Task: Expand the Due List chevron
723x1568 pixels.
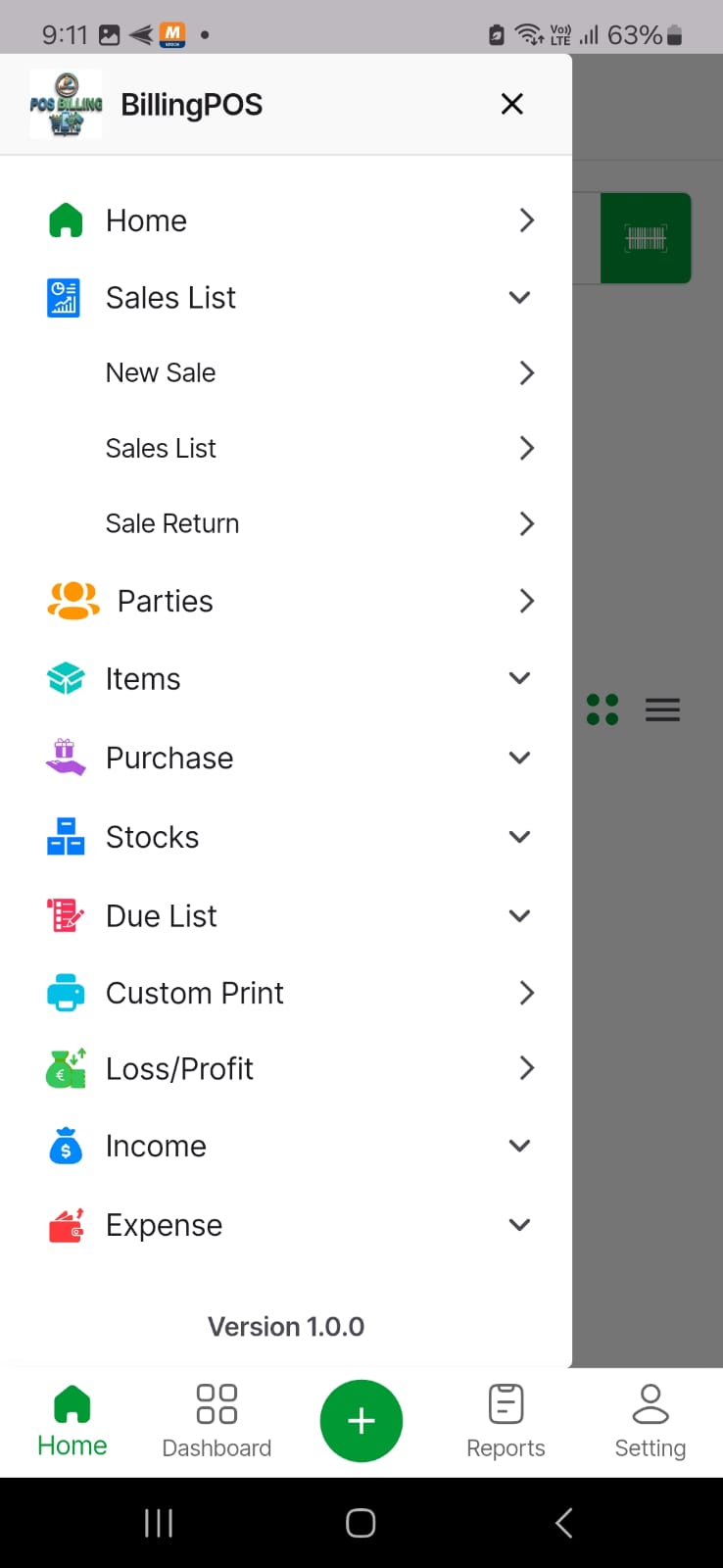Action: coord(520,916)
